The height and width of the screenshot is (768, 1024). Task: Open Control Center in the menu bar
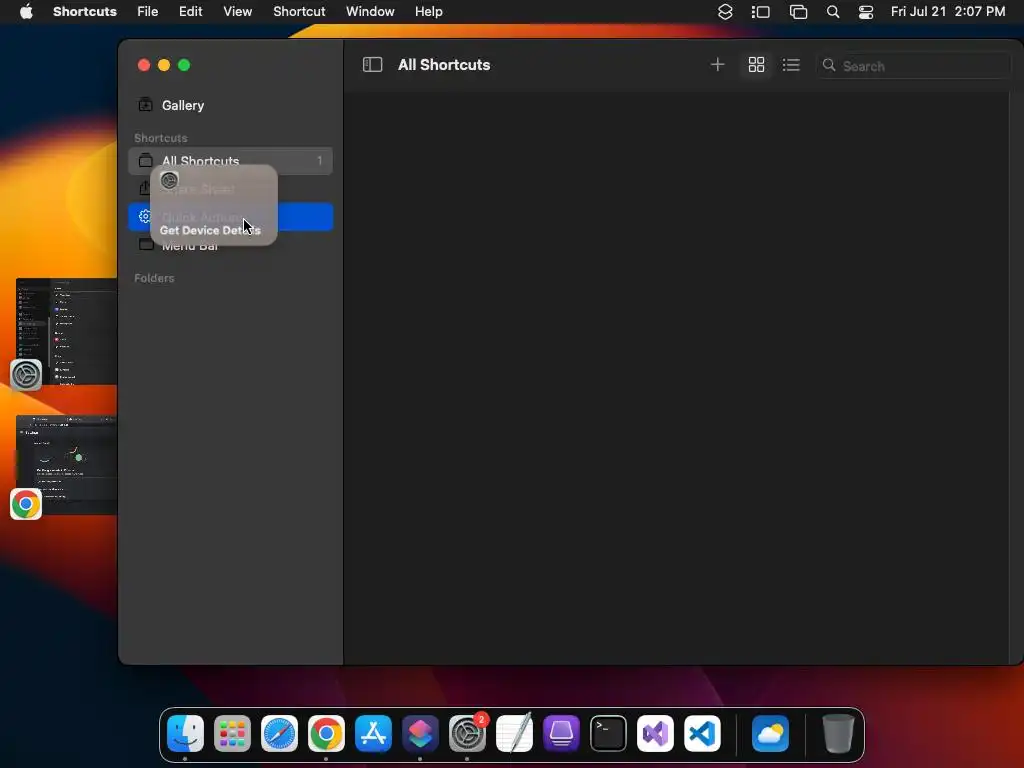[866, 11]
